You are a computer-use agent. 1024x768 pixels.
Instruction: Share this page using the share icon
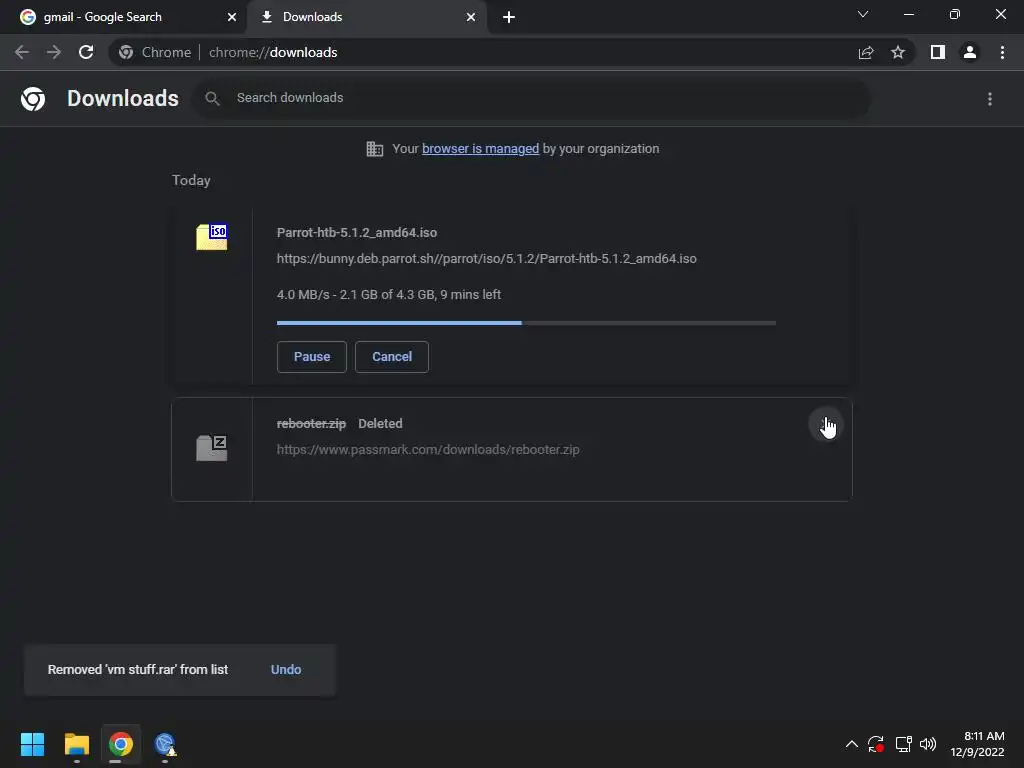click(866, 52)
